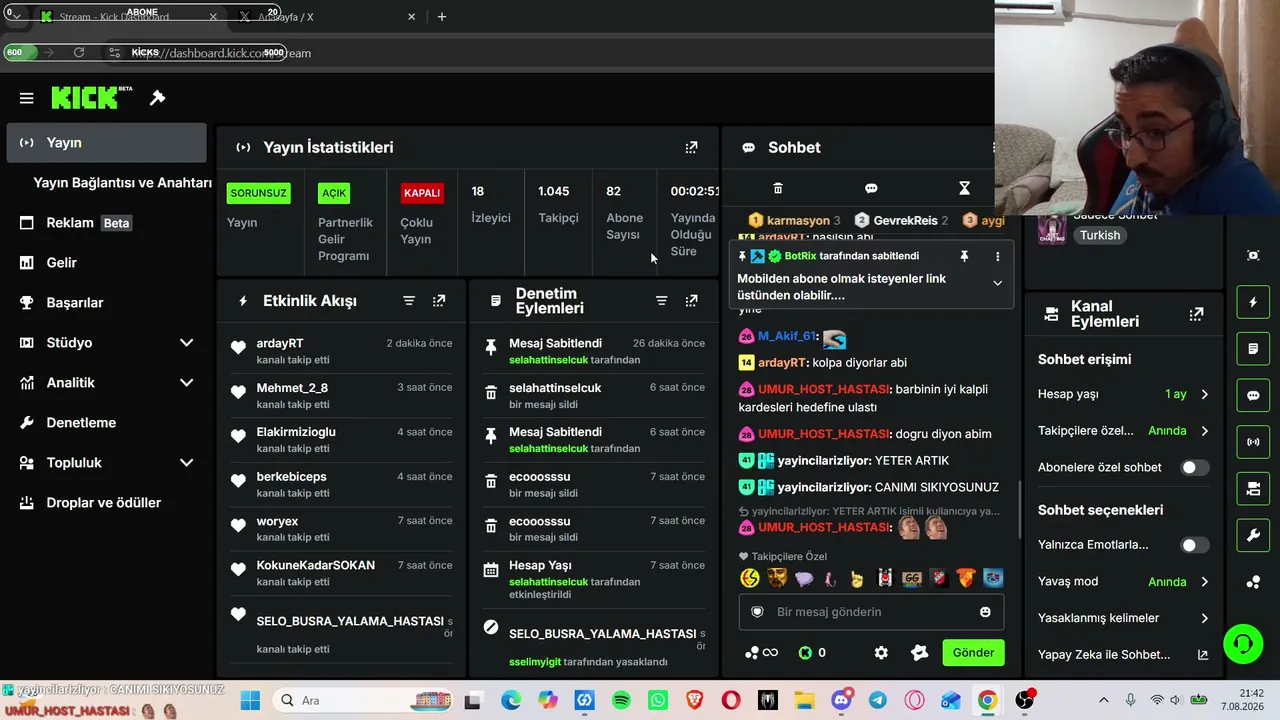Open Denetleme in the sidebar

[106, 423]
